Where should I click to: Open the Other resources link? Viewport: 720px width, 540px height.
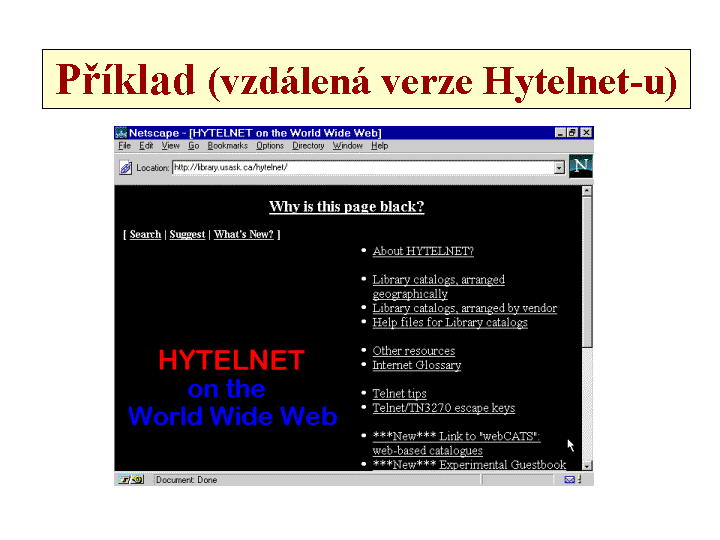(414, 351)
